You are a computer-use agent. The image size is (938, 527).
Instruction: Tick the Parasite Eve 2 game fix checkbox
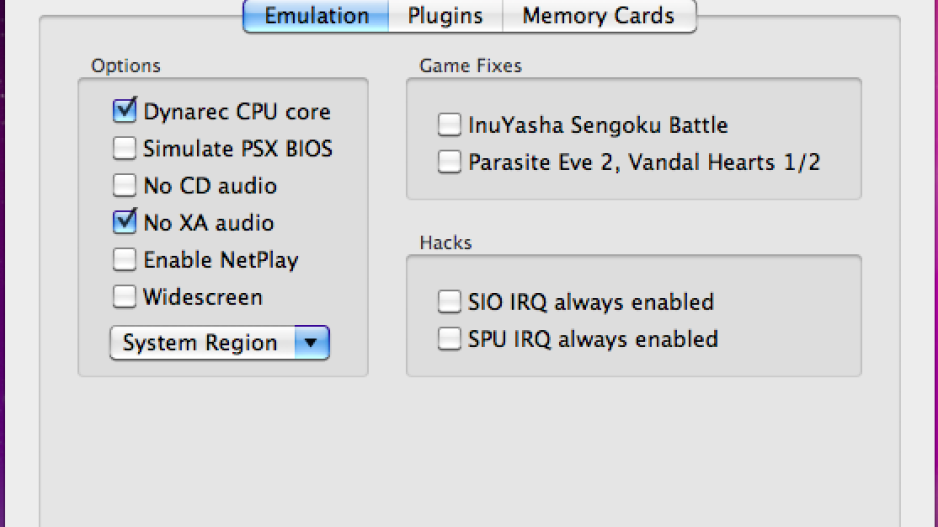point(449,162)
